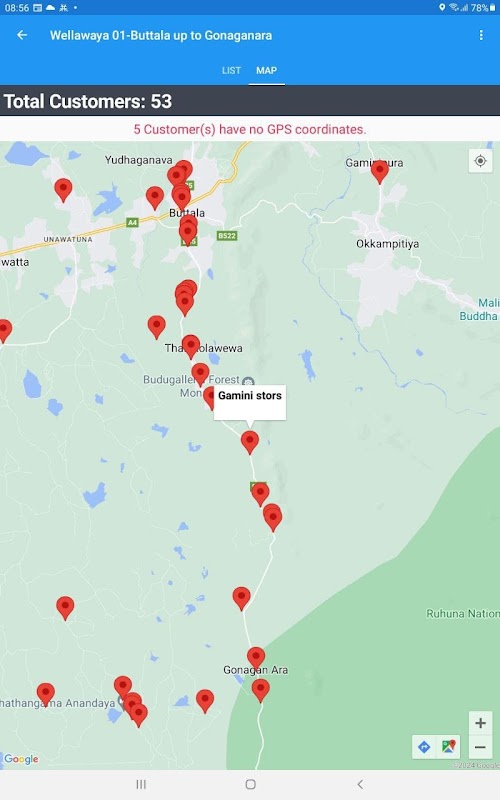Tap the Android home button
Screen dimensions: 500x800
250,784
